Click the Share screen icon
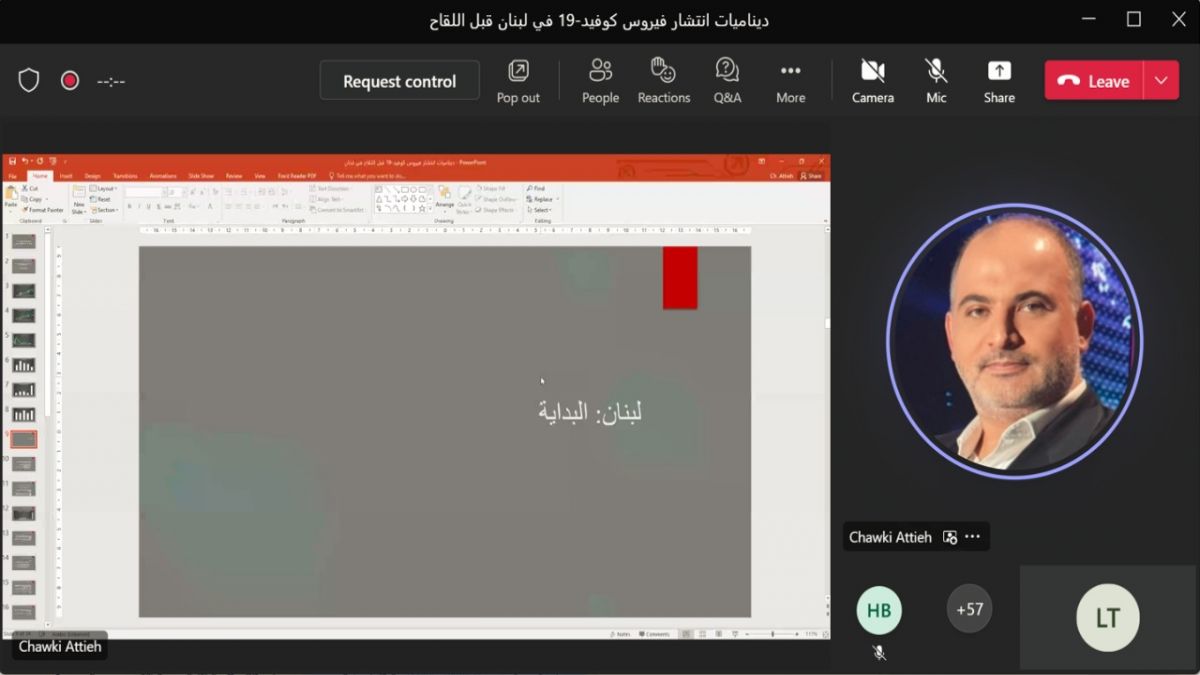 998,80
